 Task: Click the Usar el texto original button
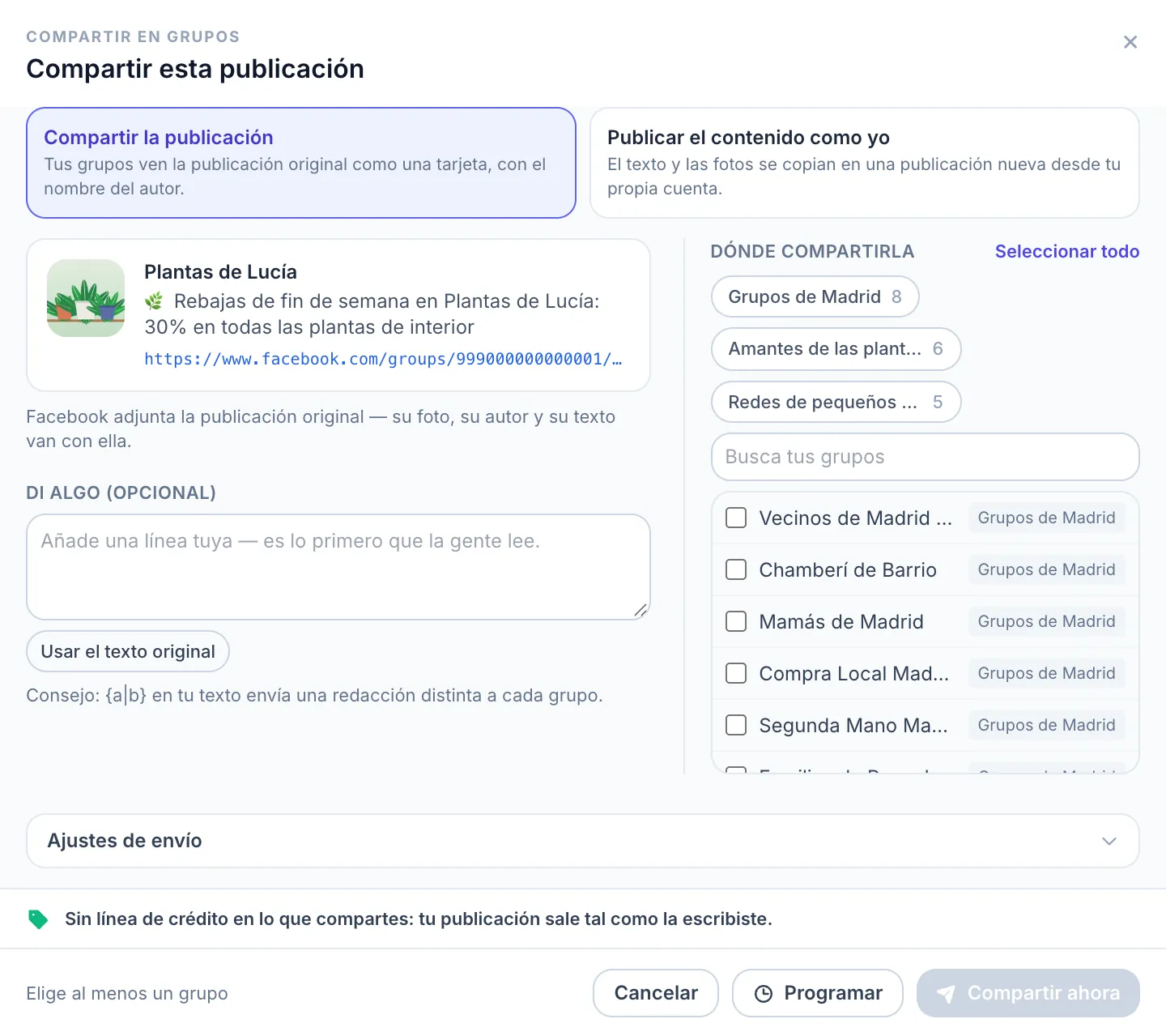point(128,651)
